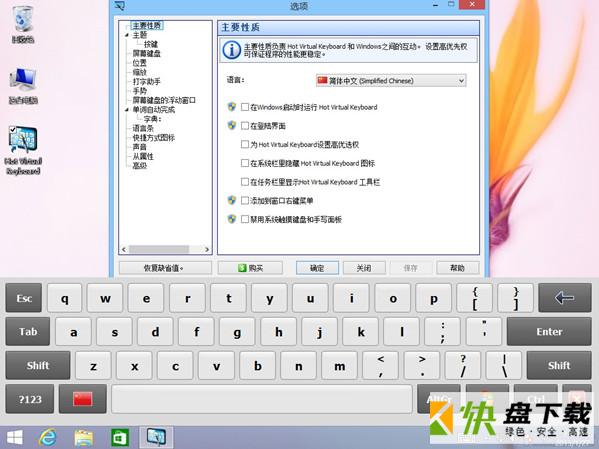Click the 关闭 close button

(x=364, y=268)
